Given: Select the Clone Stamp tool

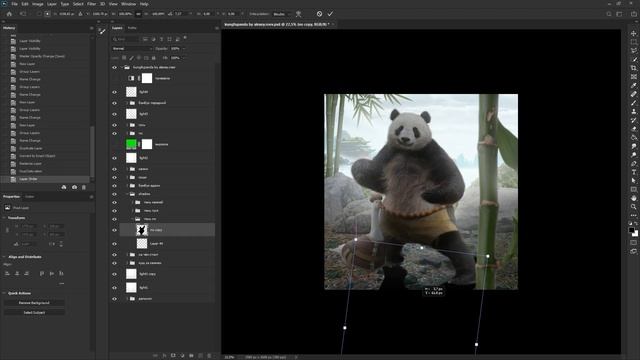Looking at the screenshot, I should (633, 111).
